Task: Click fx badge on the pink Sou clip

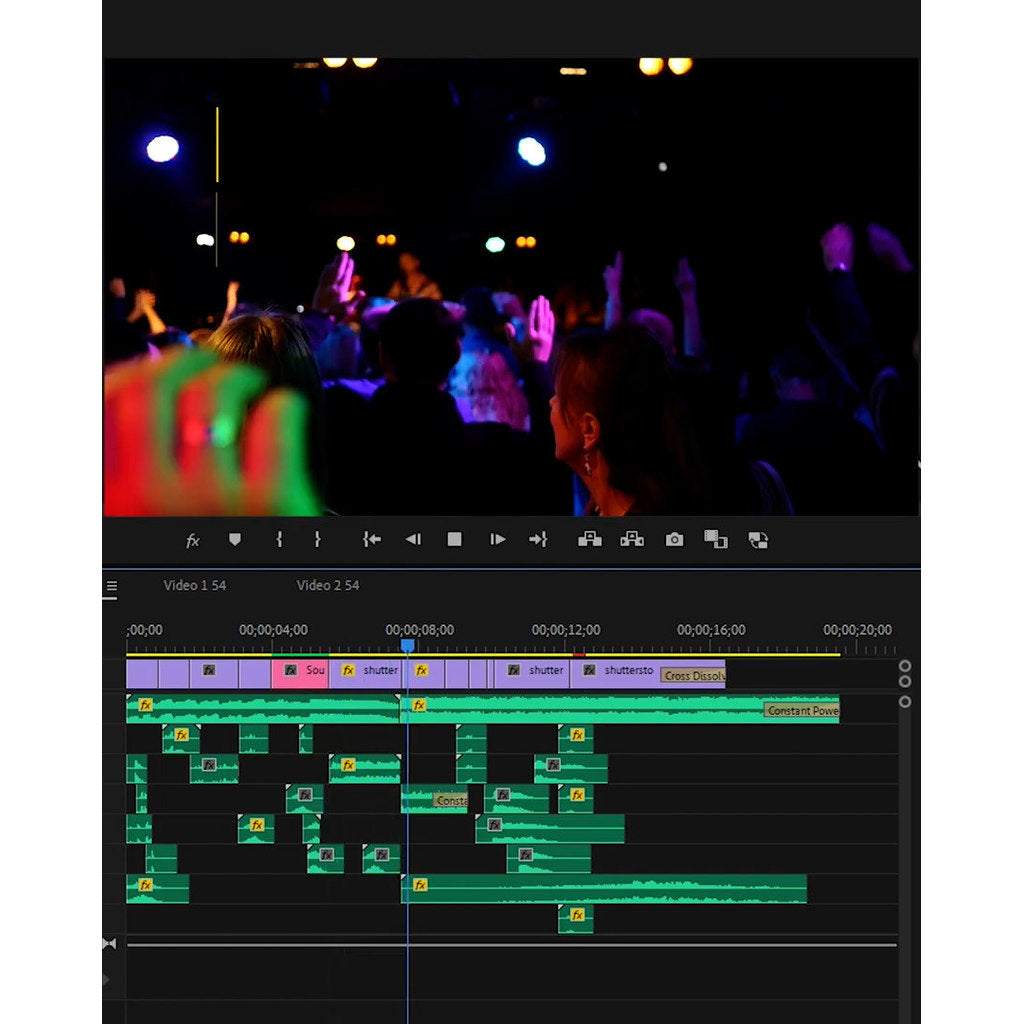Action: (291, 670)
